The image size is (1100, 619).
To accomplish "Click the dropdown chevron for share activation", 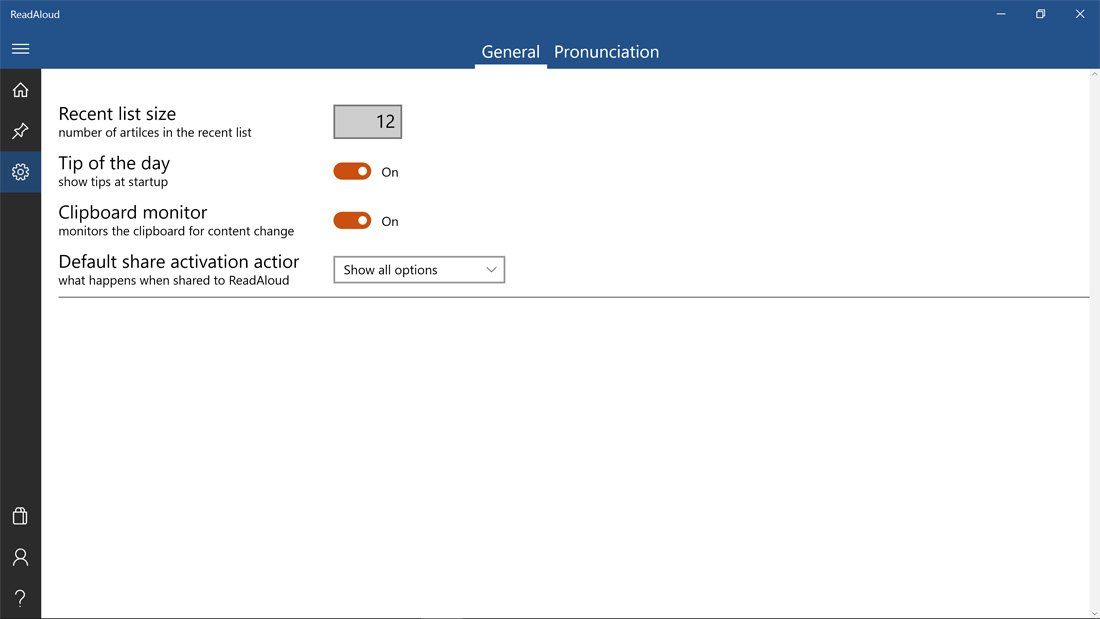I will (x=490, y=269).
